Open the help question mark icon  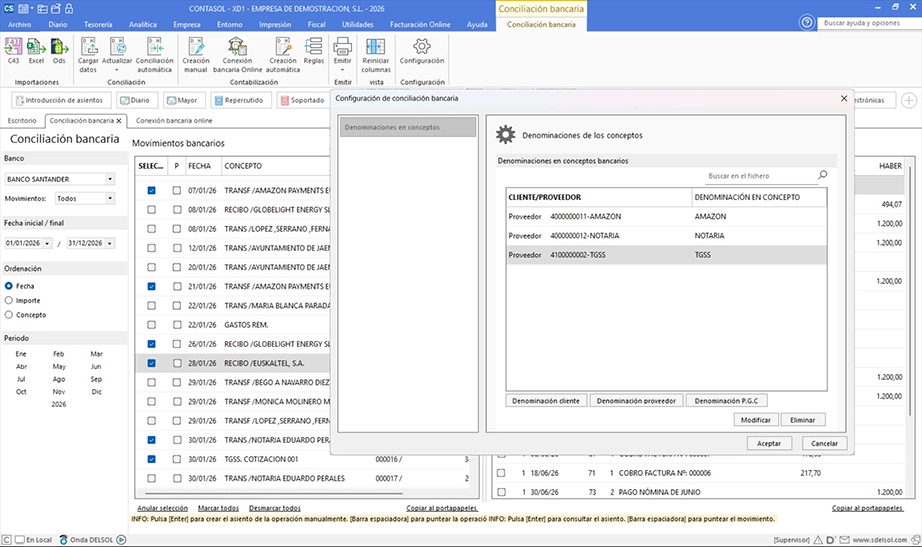pyautogui.click(x=807, y=23)
